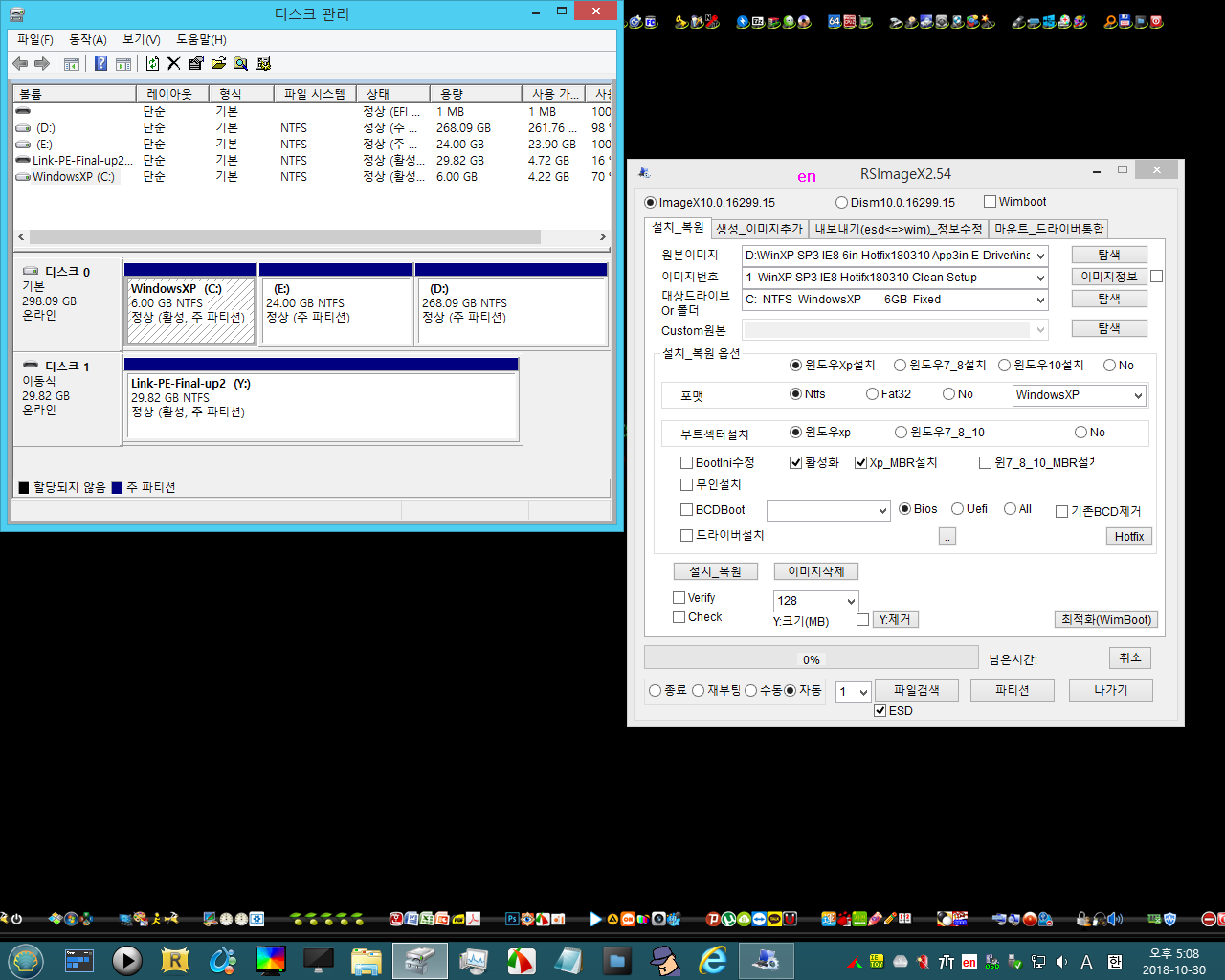
Task: Click the black monitor icon on taskbar
Action: [x=319, y=960]
